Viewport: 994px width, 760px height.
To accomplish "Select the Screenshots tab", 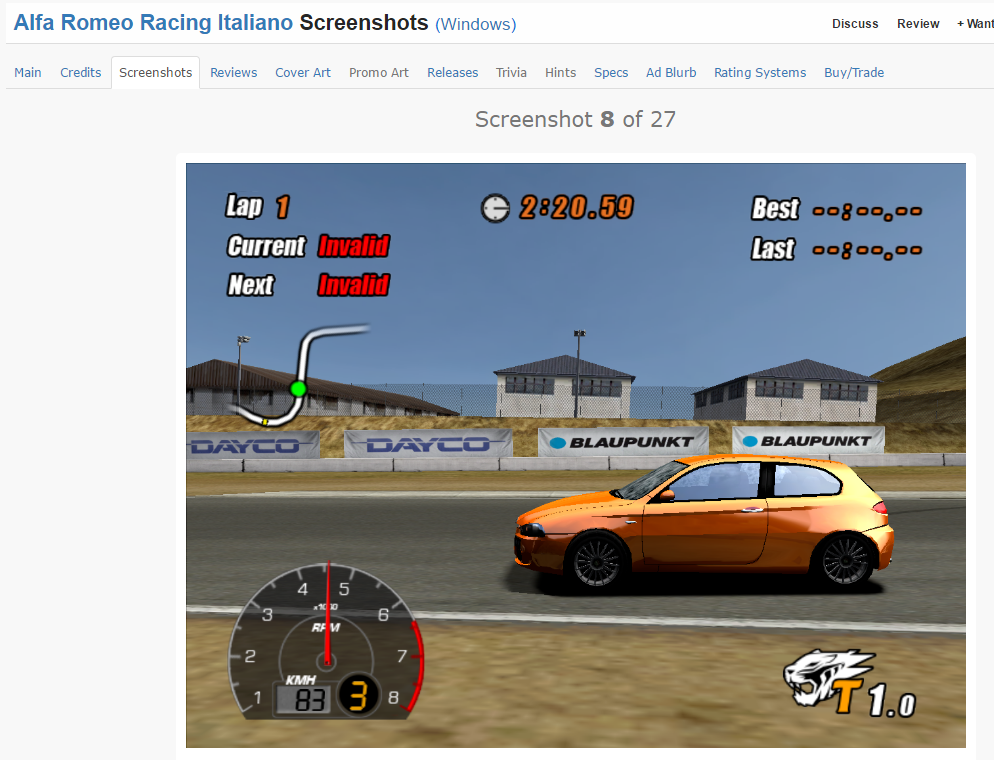I will [x=155, y=73].
